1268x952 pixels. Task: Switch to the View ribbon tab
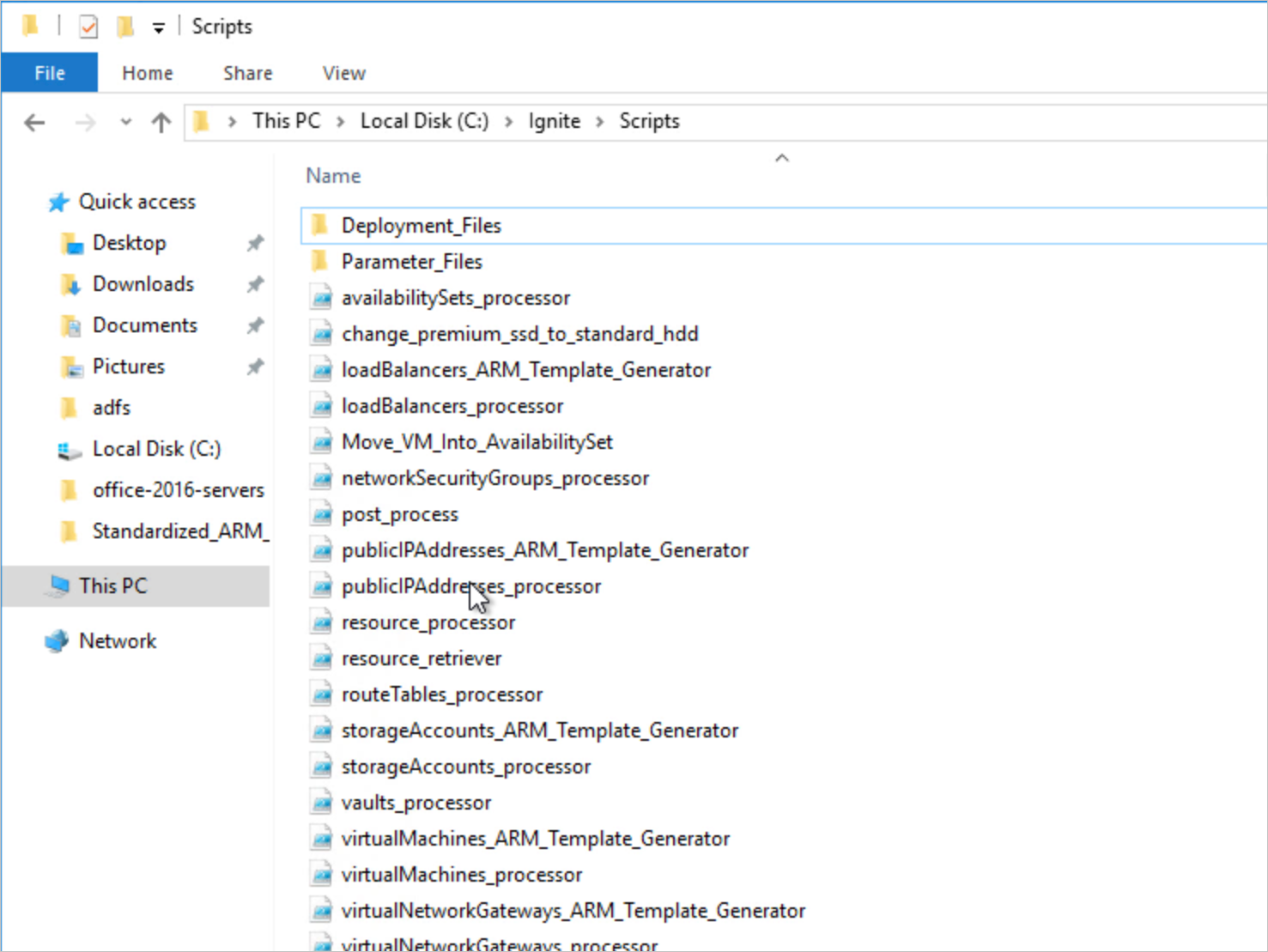[x=343, y=72]
